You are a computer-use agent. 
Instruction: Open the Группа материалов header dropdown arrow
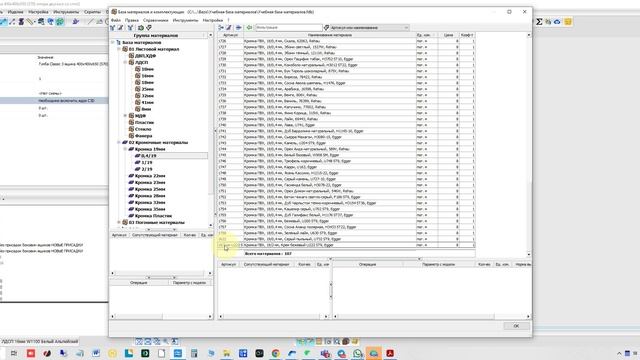point(211,36)
